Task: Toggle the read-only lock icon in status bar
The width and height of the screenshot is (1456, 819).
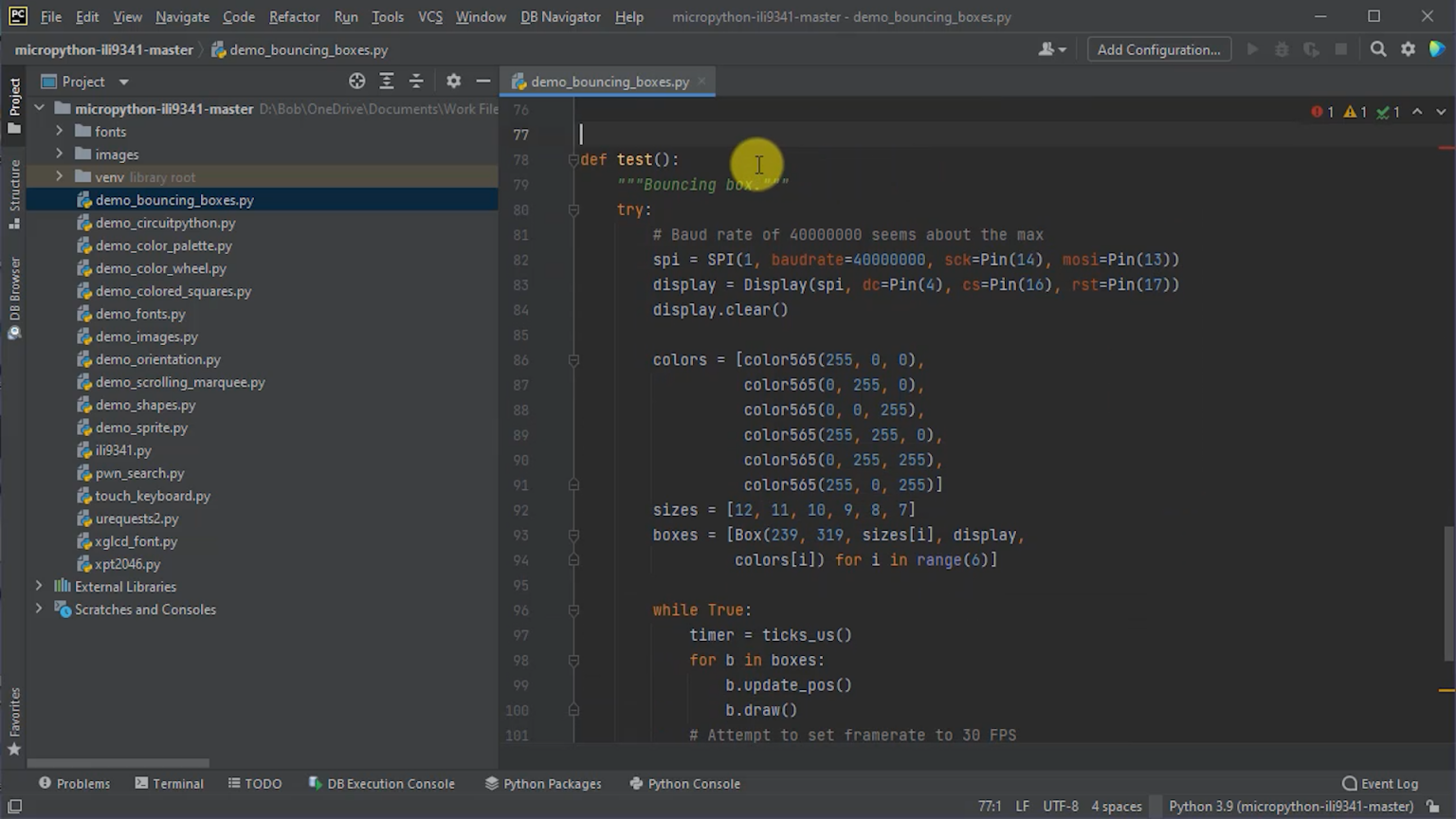Action: 1433,807
